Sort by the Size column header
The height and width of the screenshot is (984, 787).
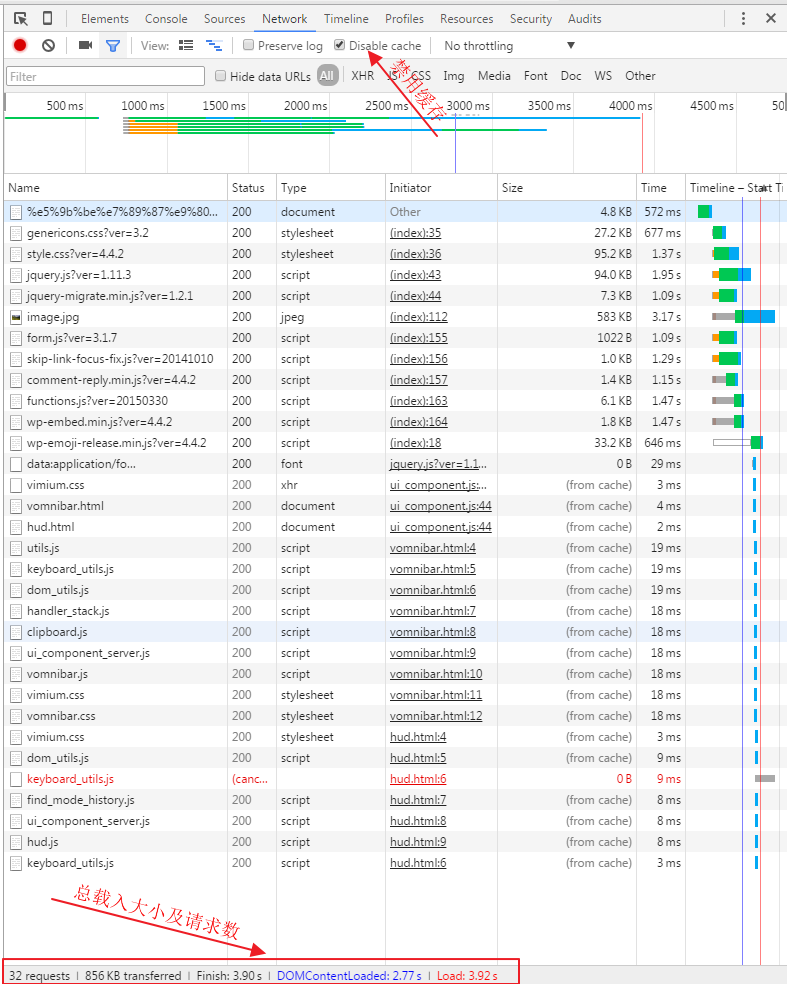point(567,188)
